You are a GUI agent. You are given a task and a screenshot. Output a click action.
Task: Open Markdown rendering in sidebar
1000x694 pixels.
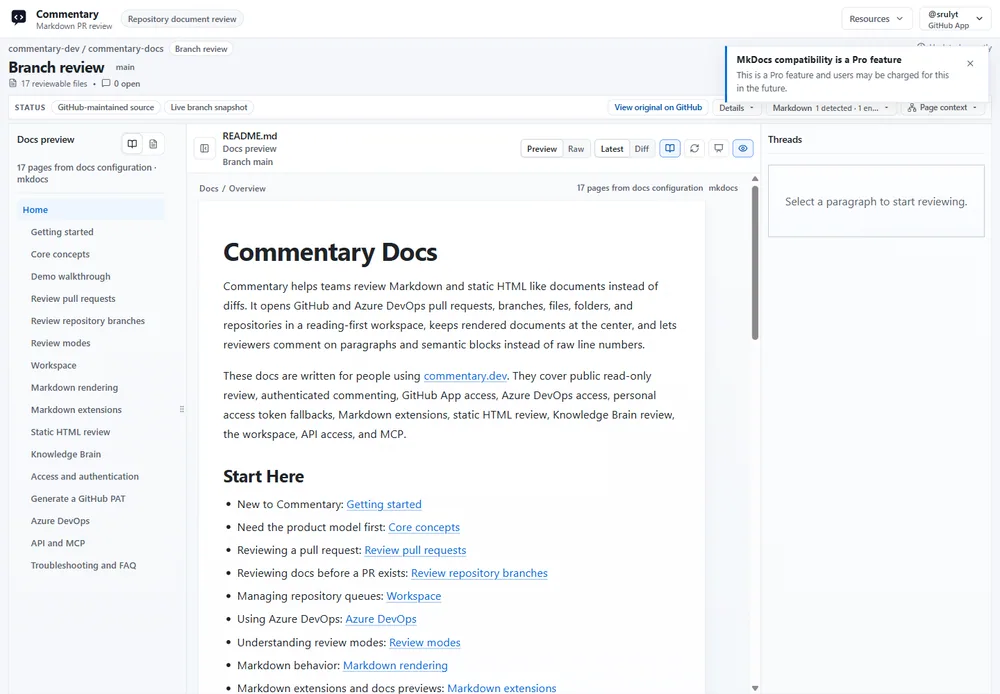[x=74, y=388]
